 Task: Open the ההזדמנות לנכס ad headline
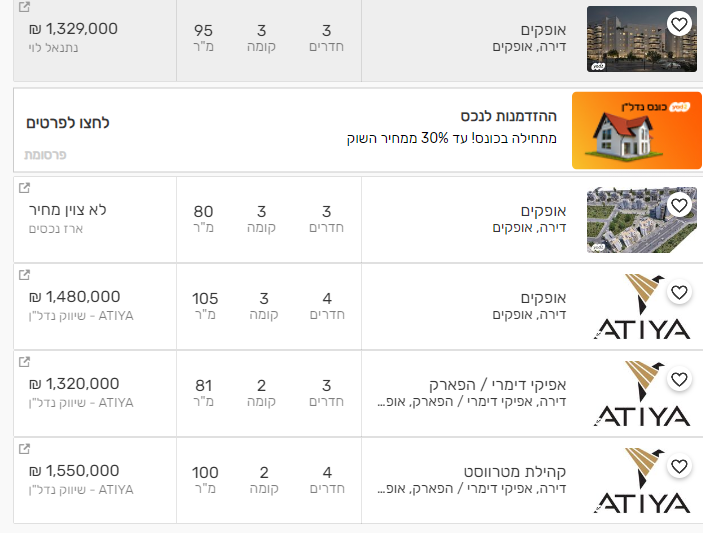click(509, 116)
